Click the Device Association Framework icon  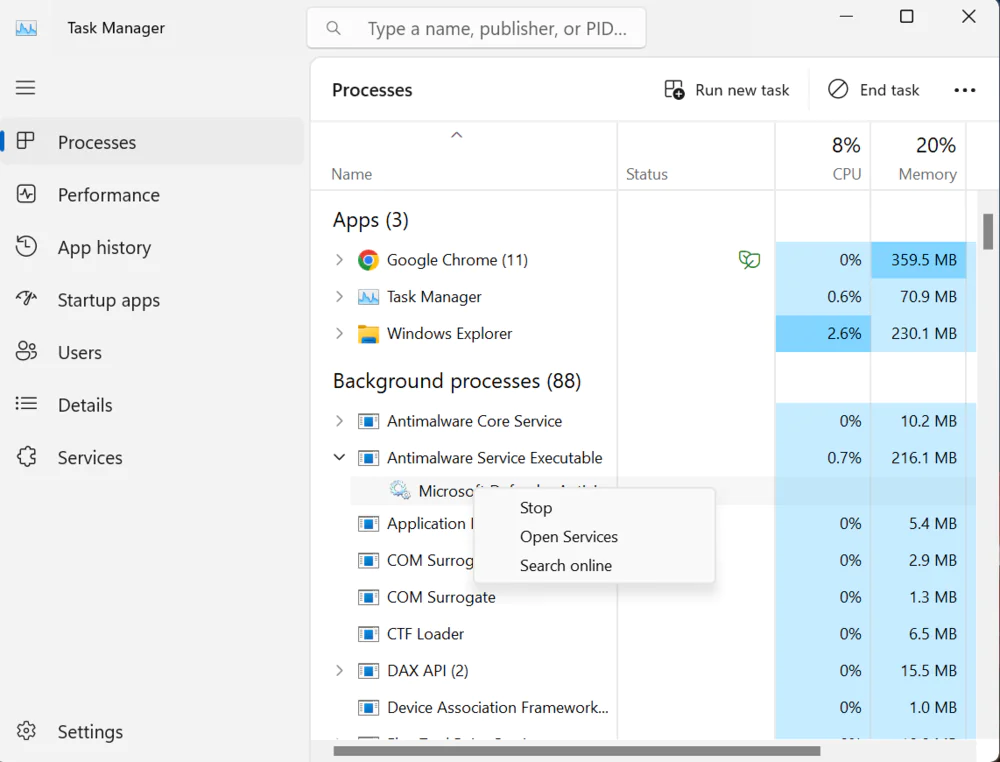(x=368, y=708)
